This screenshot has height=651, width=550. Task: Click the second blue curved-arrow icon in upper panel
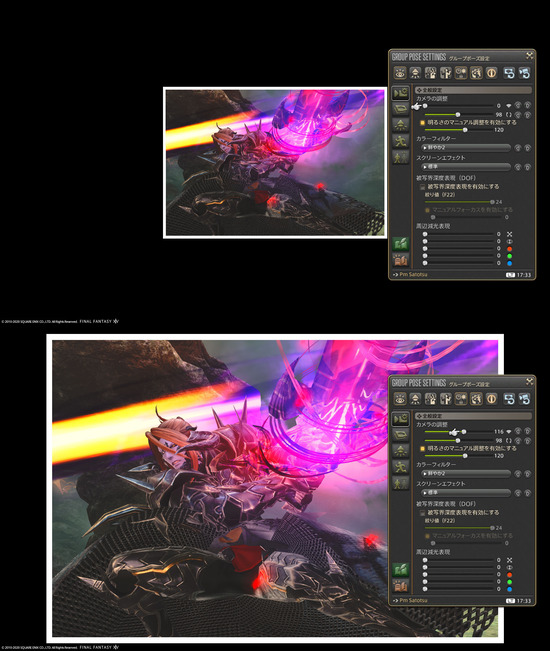point(525,73)
